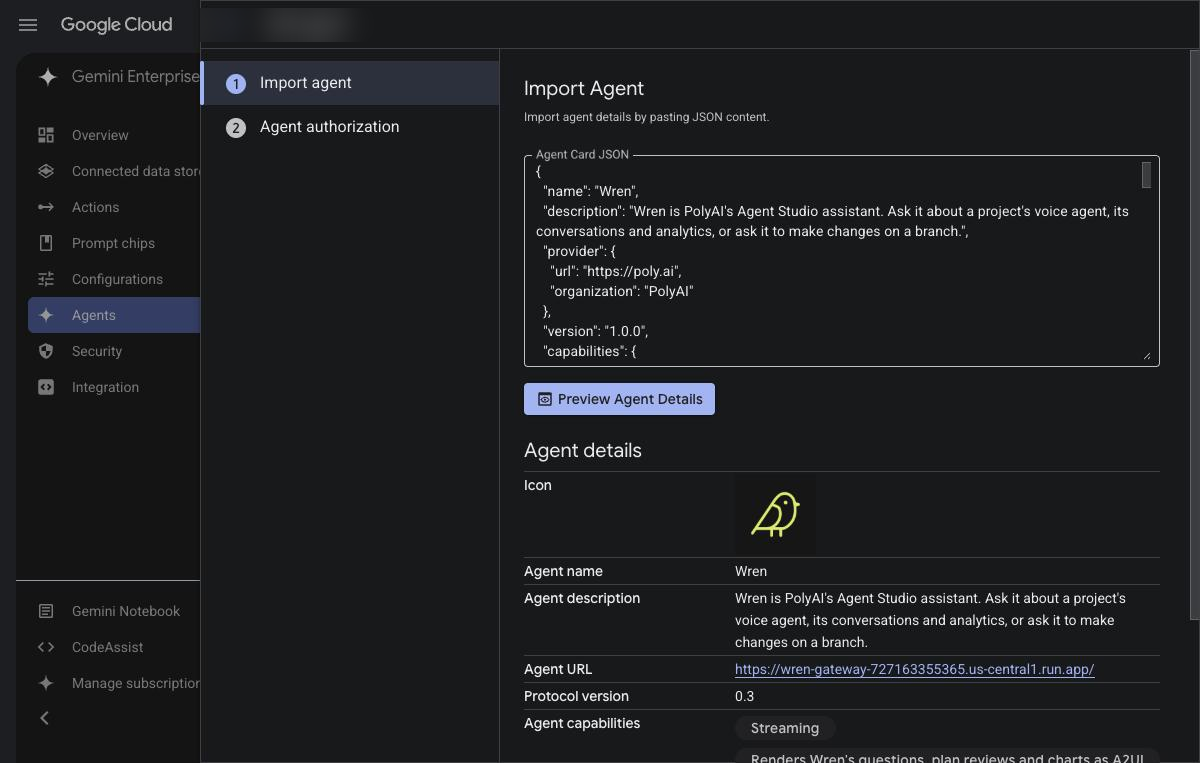Click the Integration code icon
The height and width of the screenshot is (763, 1200).
pyautogui.click(x=46, y=387)
